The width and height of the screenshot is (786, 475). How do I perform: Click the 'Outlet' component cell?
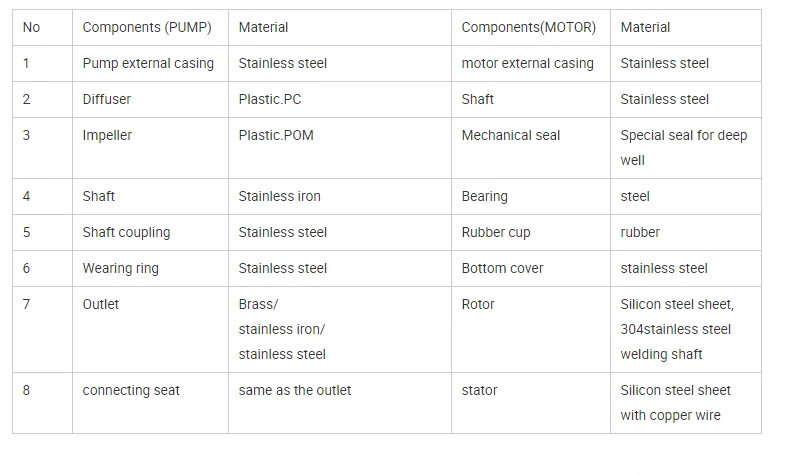tap(150, 330)
